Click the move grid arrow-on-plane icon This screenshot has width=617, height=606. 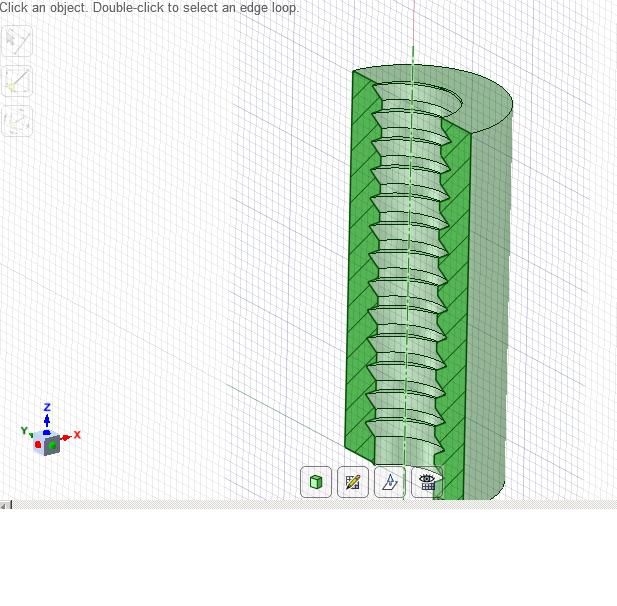coord(390,482)
